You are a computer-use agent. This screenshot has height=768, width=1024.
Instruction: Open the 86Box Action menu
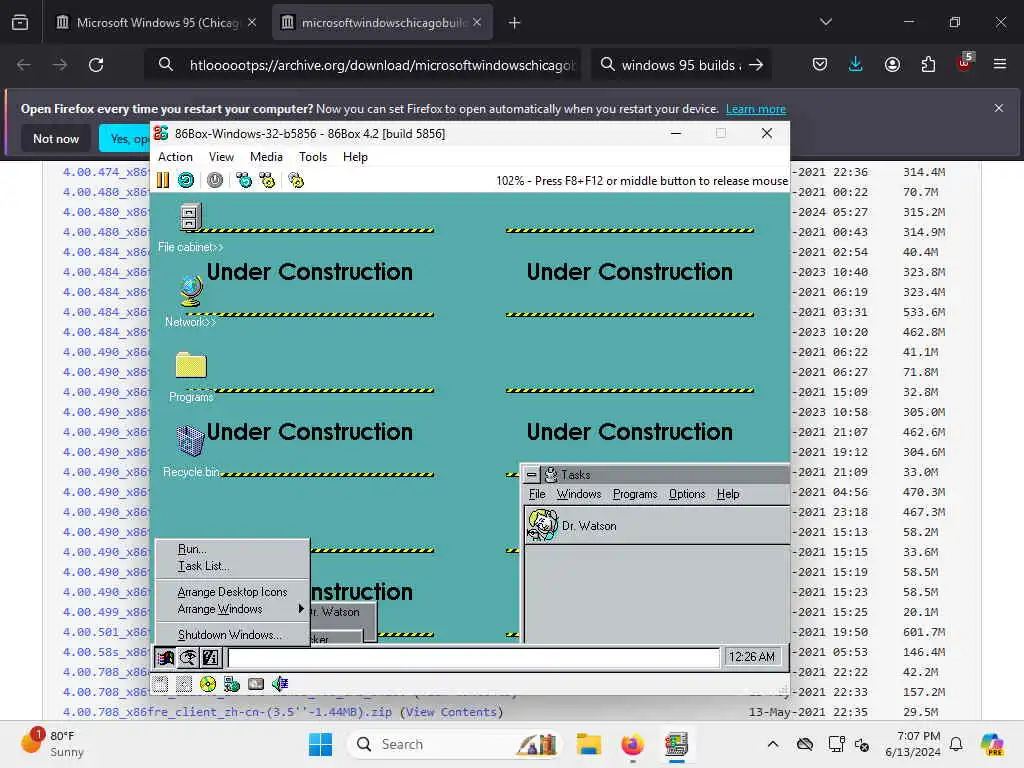[175, 157]
